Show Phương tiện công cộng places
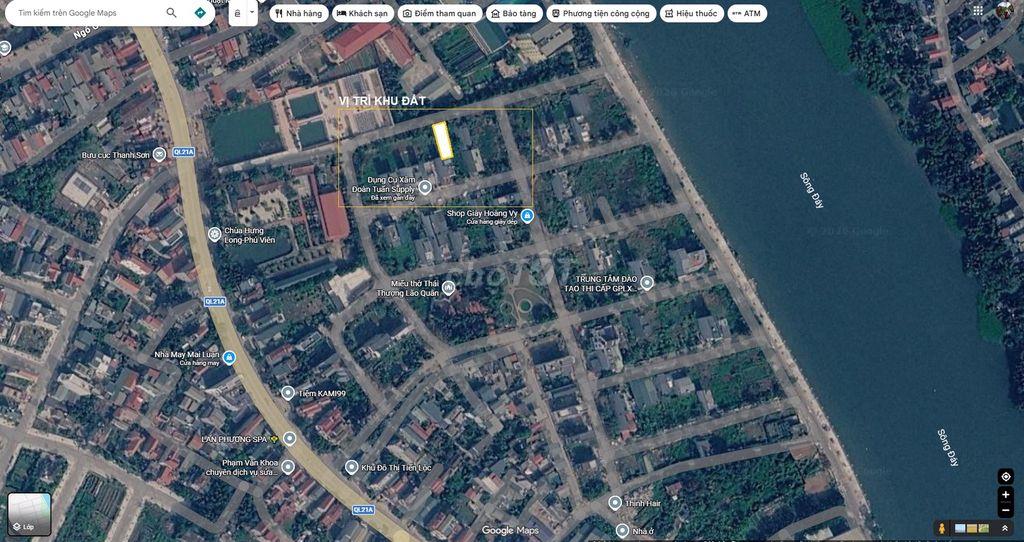This screenshot has height=542, width=1024. click(601, 13)
